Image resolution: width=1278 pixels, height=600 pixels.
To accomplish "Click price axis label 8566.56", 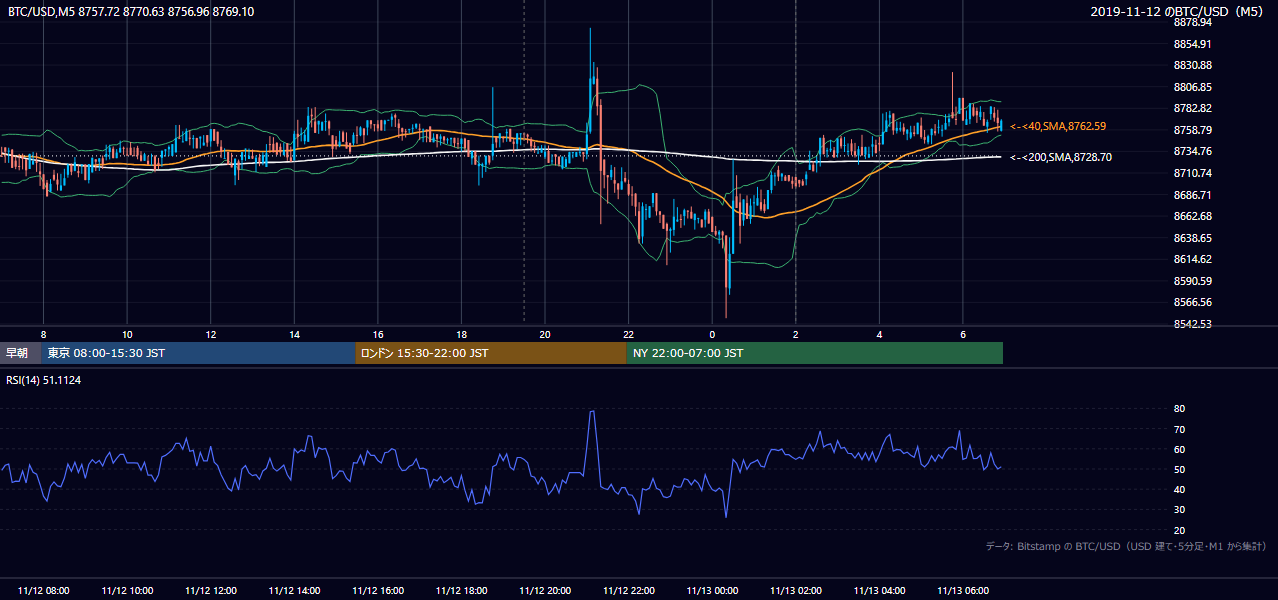I will 1192,302.
